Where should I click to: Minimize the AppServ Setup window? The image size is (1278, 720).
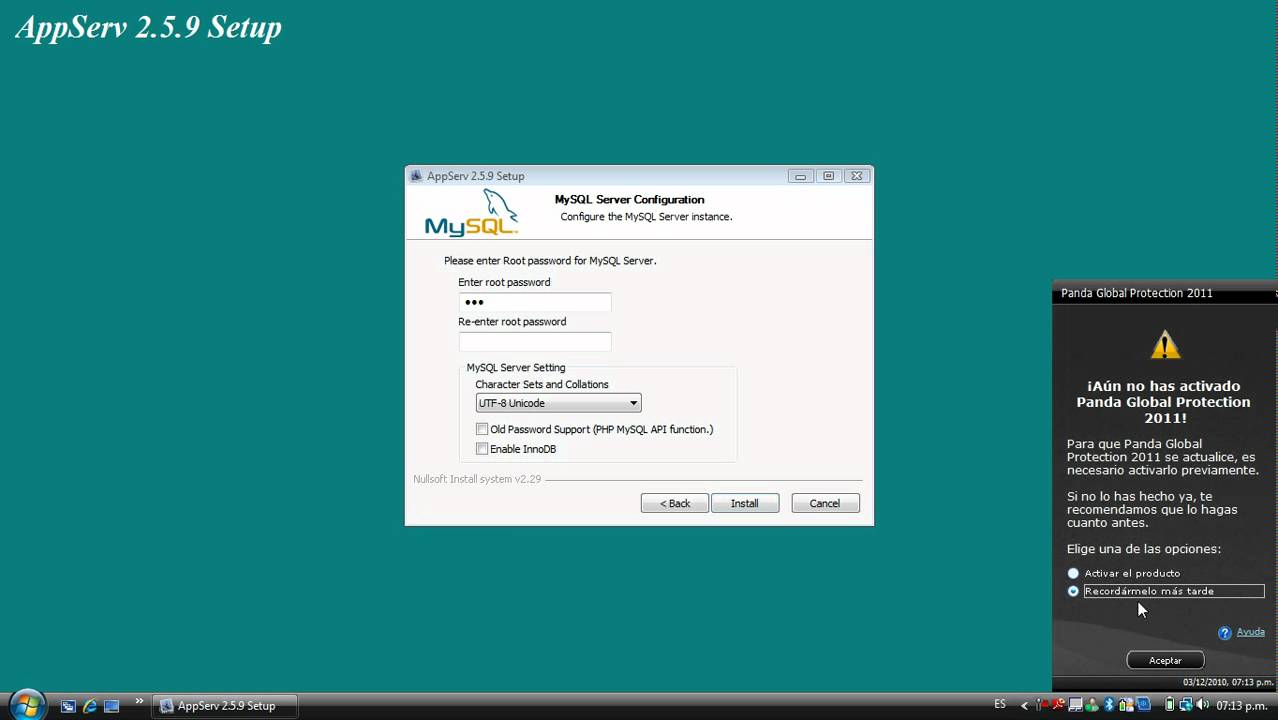point(800,176)
